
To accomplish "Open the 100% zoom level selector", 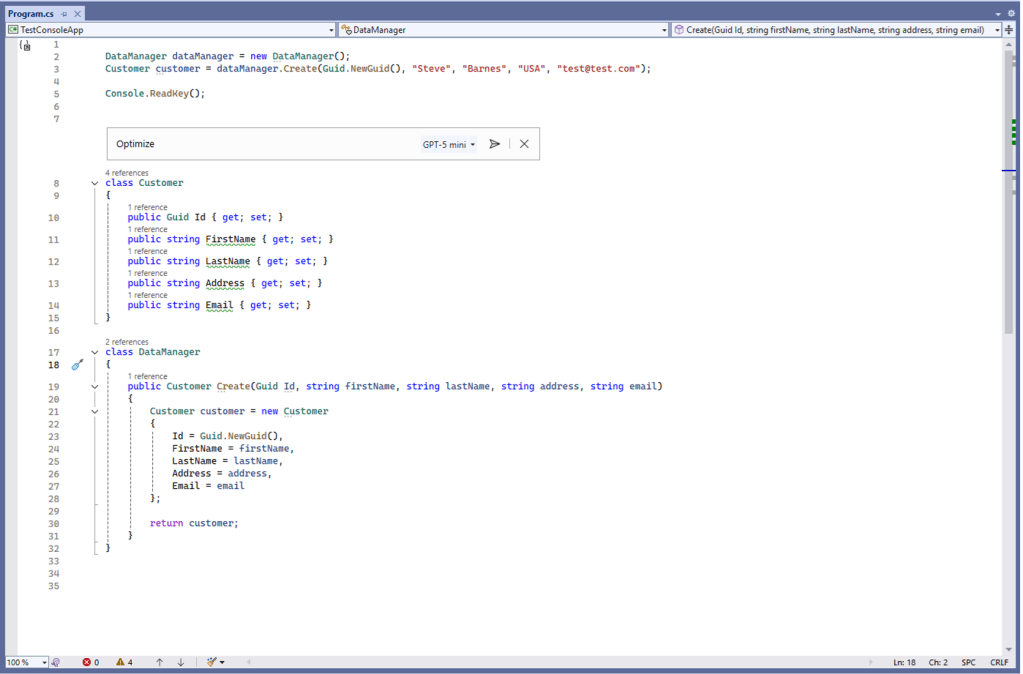I will click(x=27, y=661).
